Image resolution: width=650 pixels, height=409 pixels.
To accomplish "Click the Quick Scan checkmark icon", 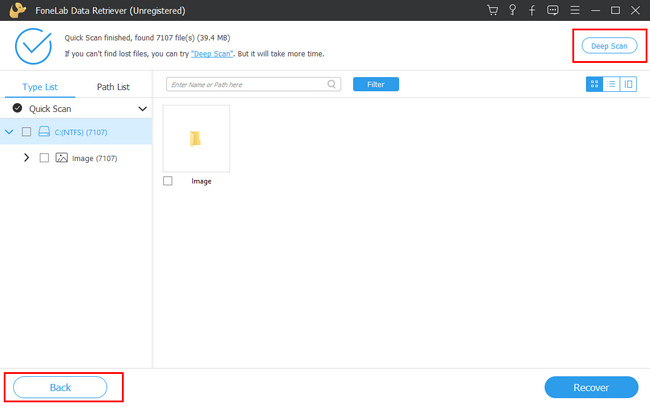I will [x=17, y=108].
